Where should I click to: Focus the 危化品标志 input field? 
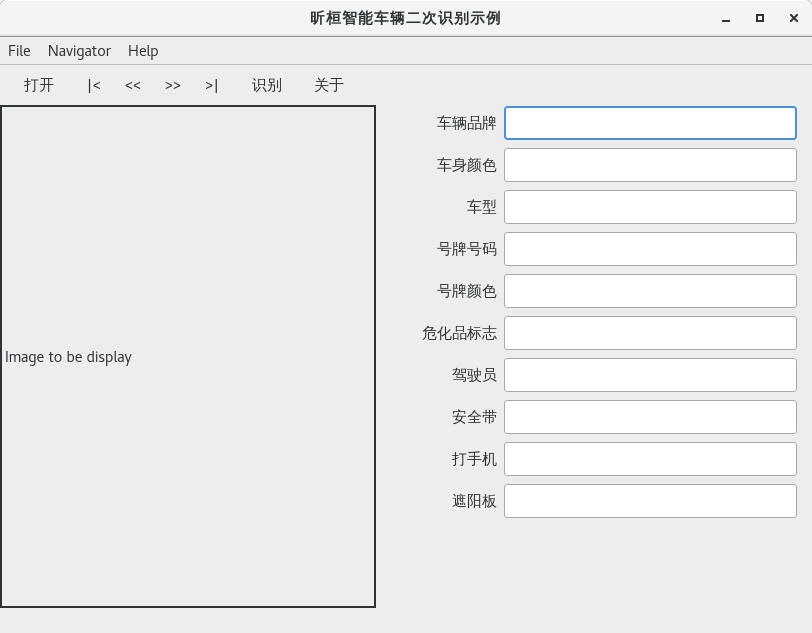[x=650, y=333]
